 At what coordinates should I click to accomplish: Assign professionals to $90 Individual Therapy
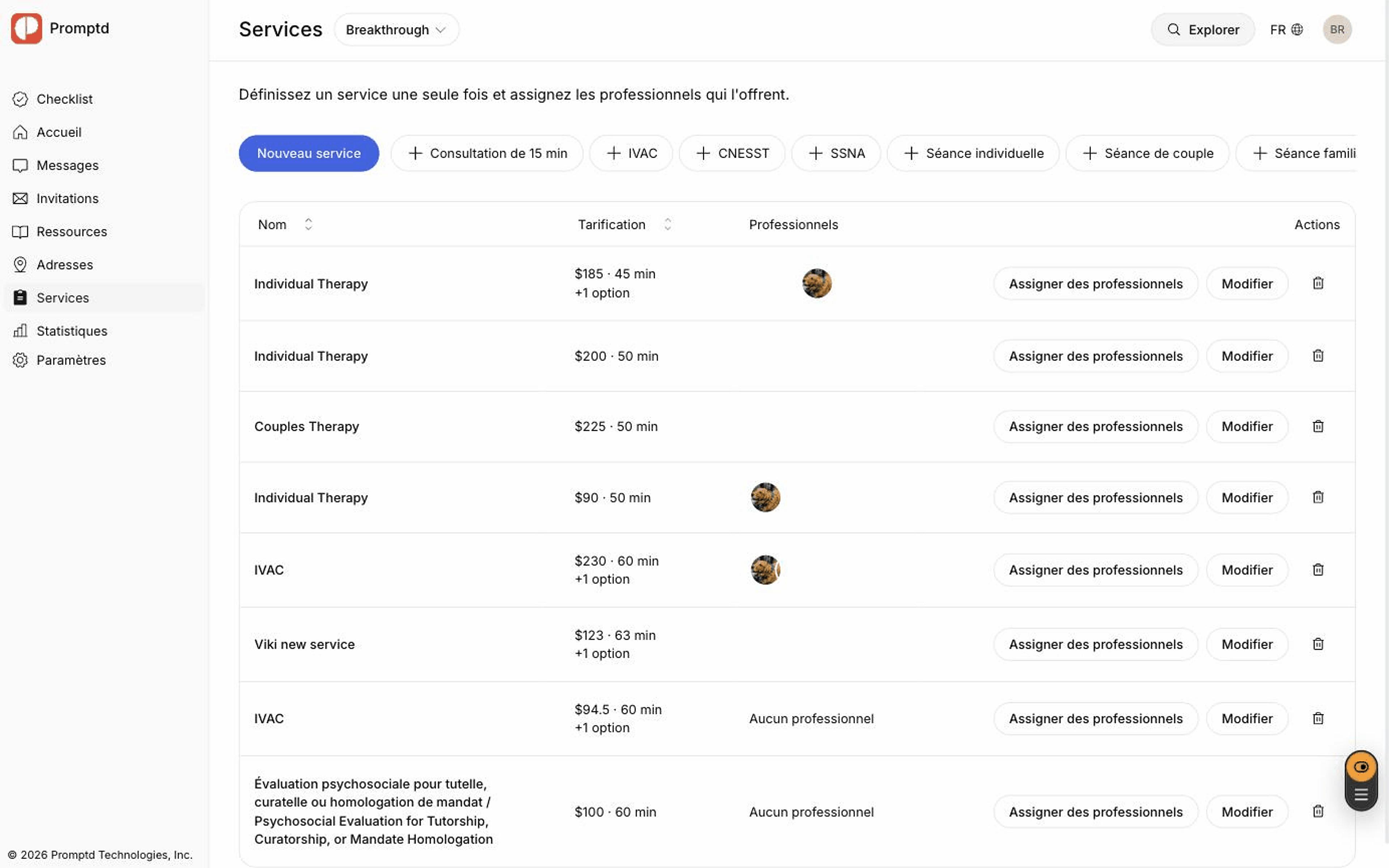pos(1096,498)
